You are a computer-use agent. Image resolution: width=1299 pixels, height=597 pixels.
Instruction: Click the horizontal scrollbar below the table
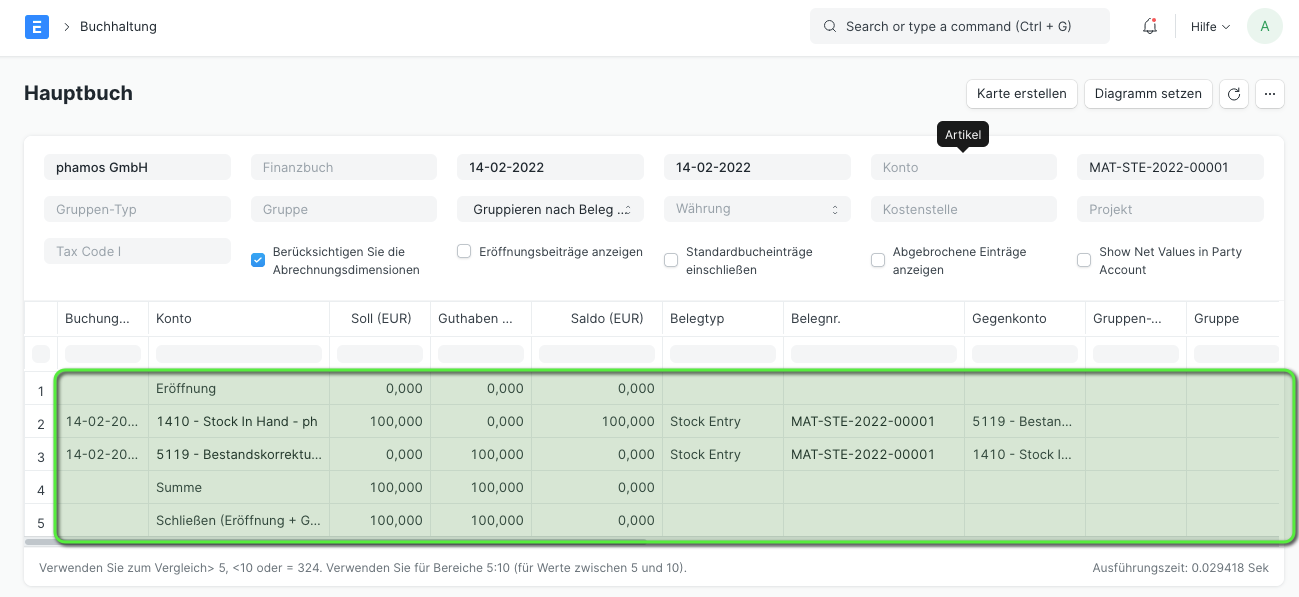(335, 541)
